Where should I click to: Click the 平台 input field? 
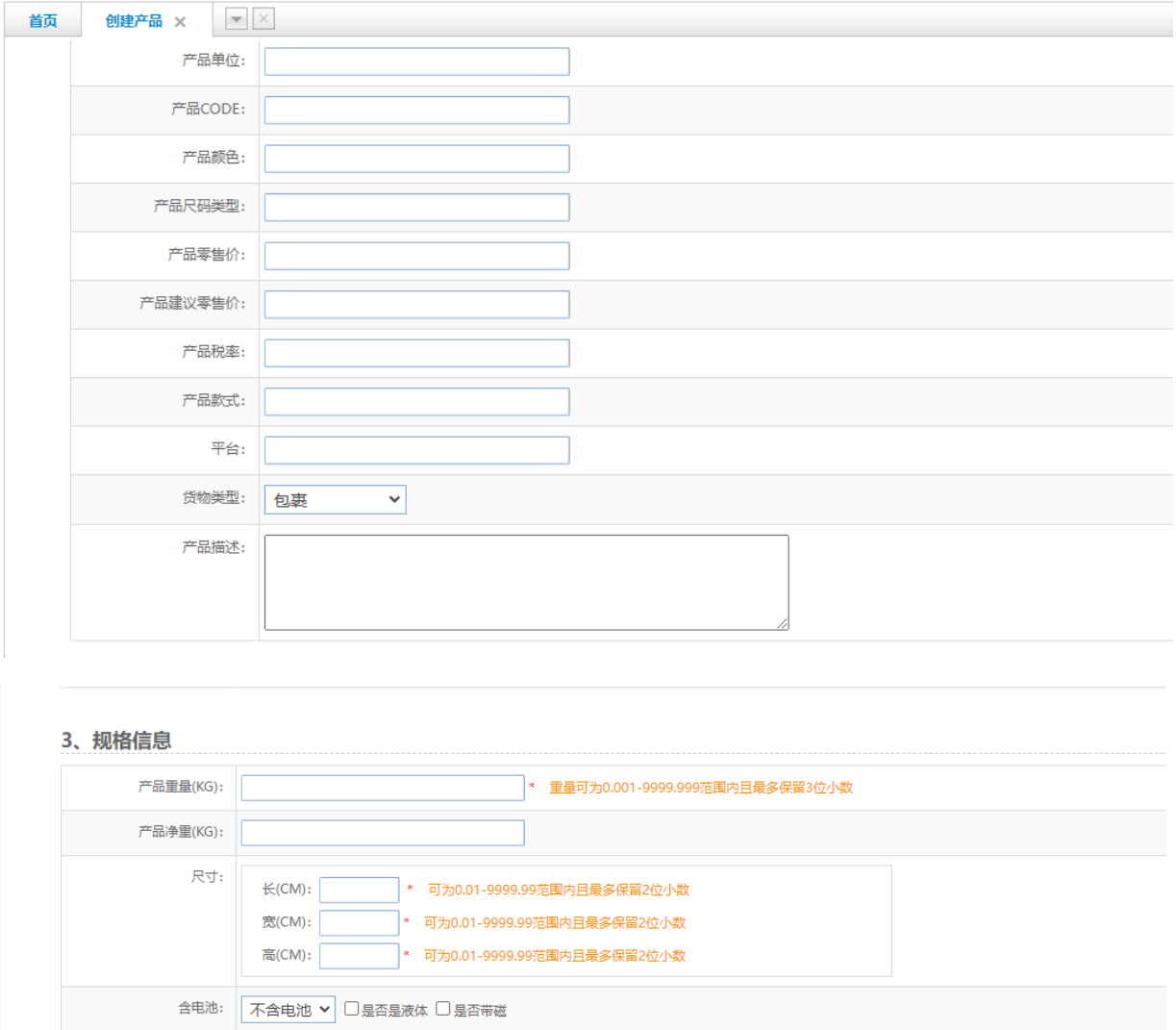pyautogui.click(x=416, y=450)
